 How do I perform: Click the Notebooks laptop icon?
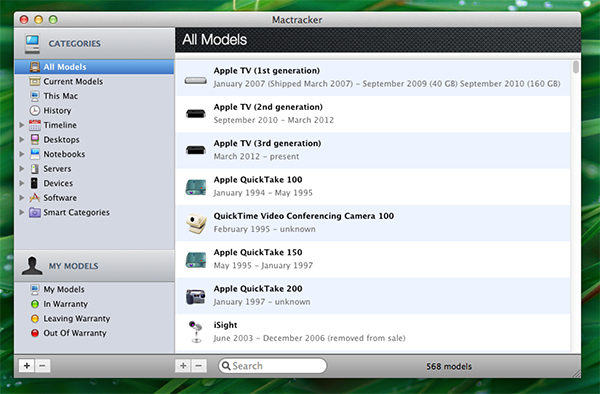click(x=35, y=154)
